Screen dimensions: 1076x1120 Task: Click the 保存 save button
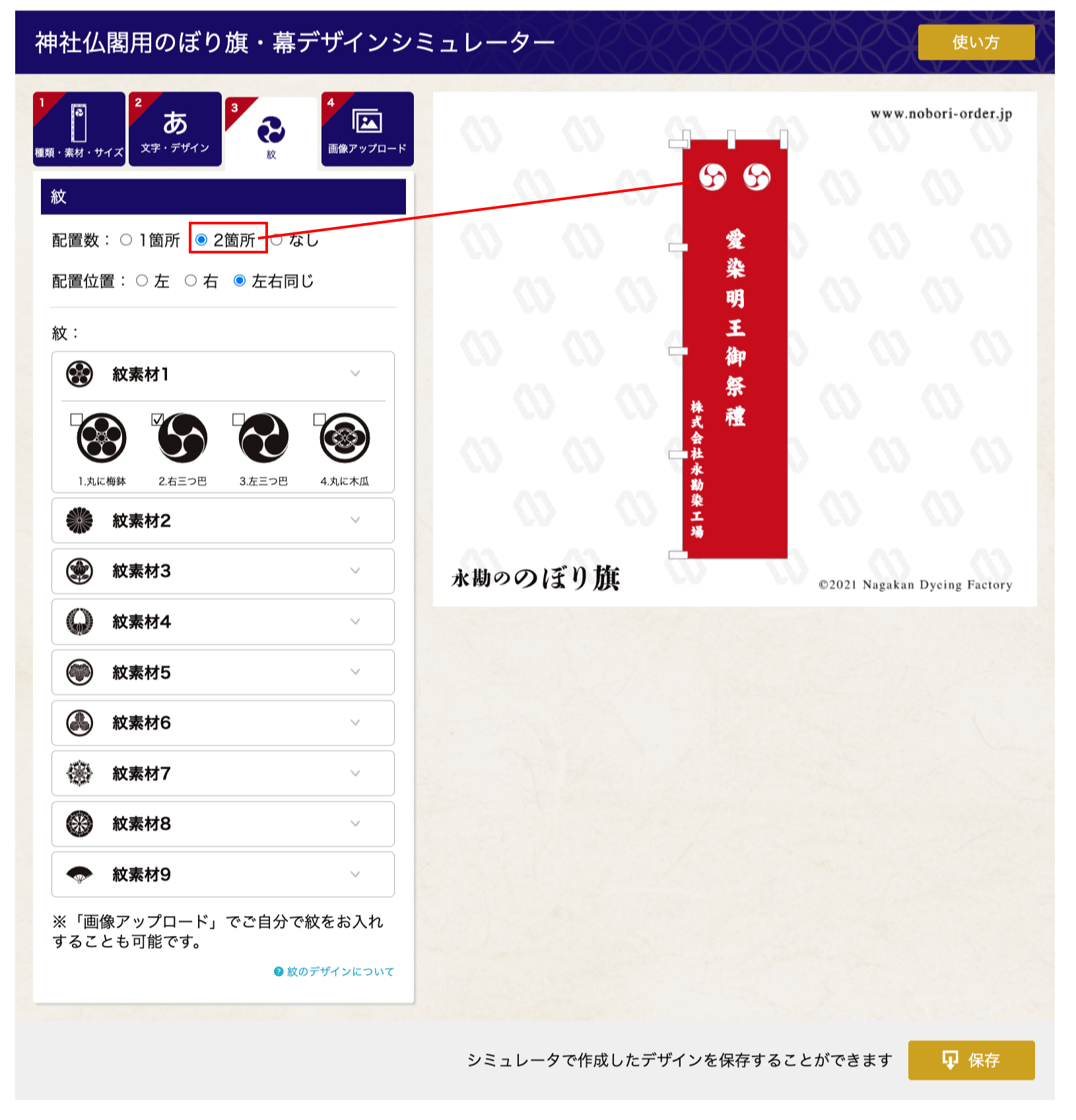point(971,1061)
